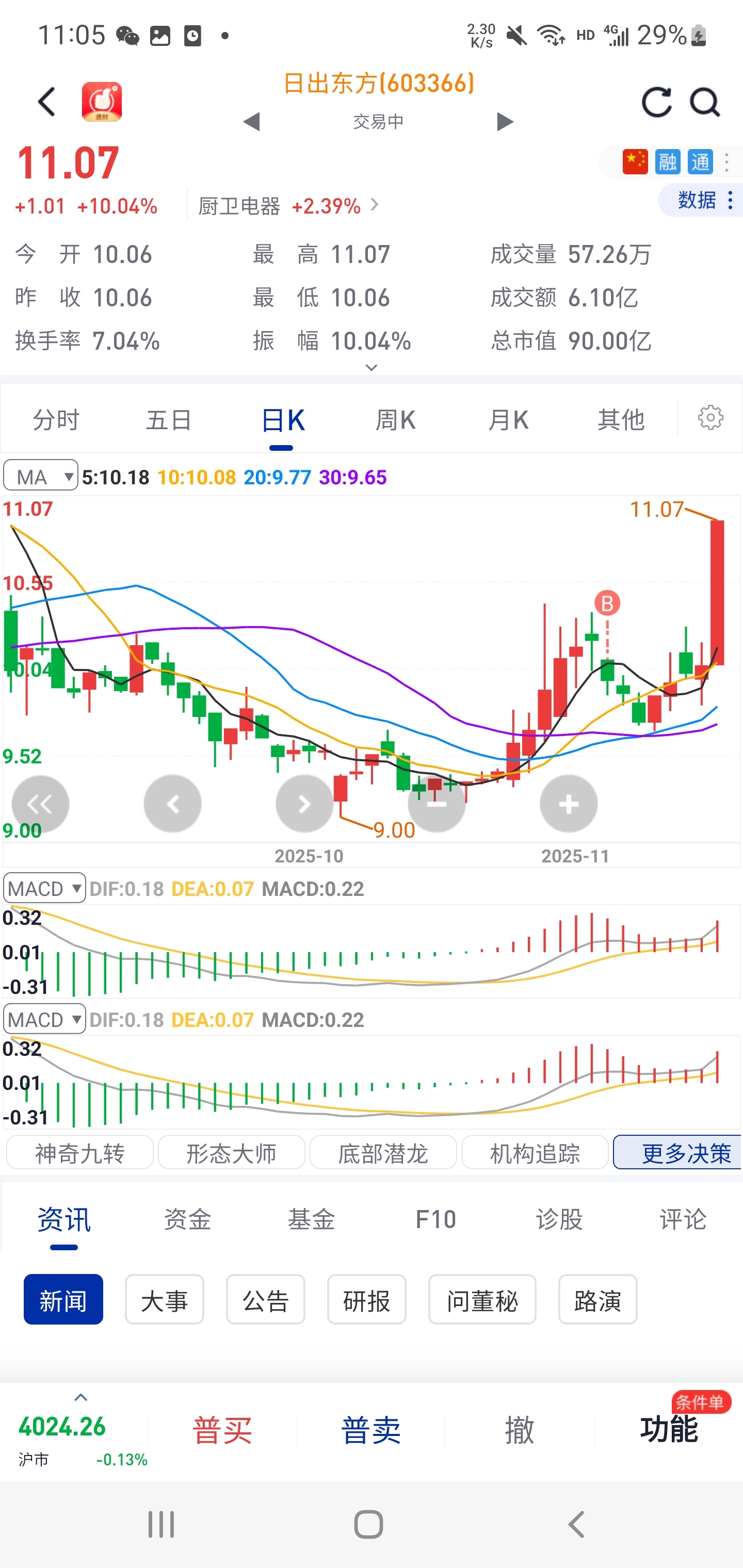Select 大事 events filter

(x=165, y=1300)
